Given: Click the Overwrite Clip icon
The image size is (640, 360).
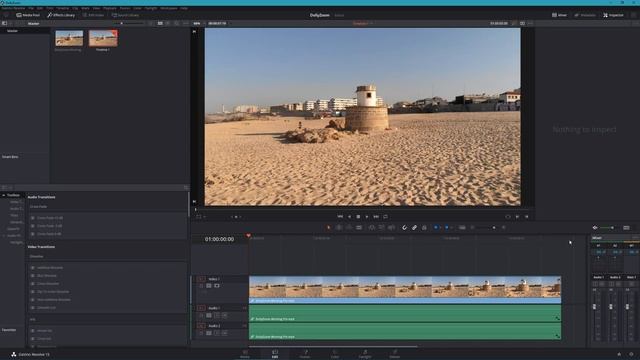Looking at the screenshot, I should (x=381, y=227).
